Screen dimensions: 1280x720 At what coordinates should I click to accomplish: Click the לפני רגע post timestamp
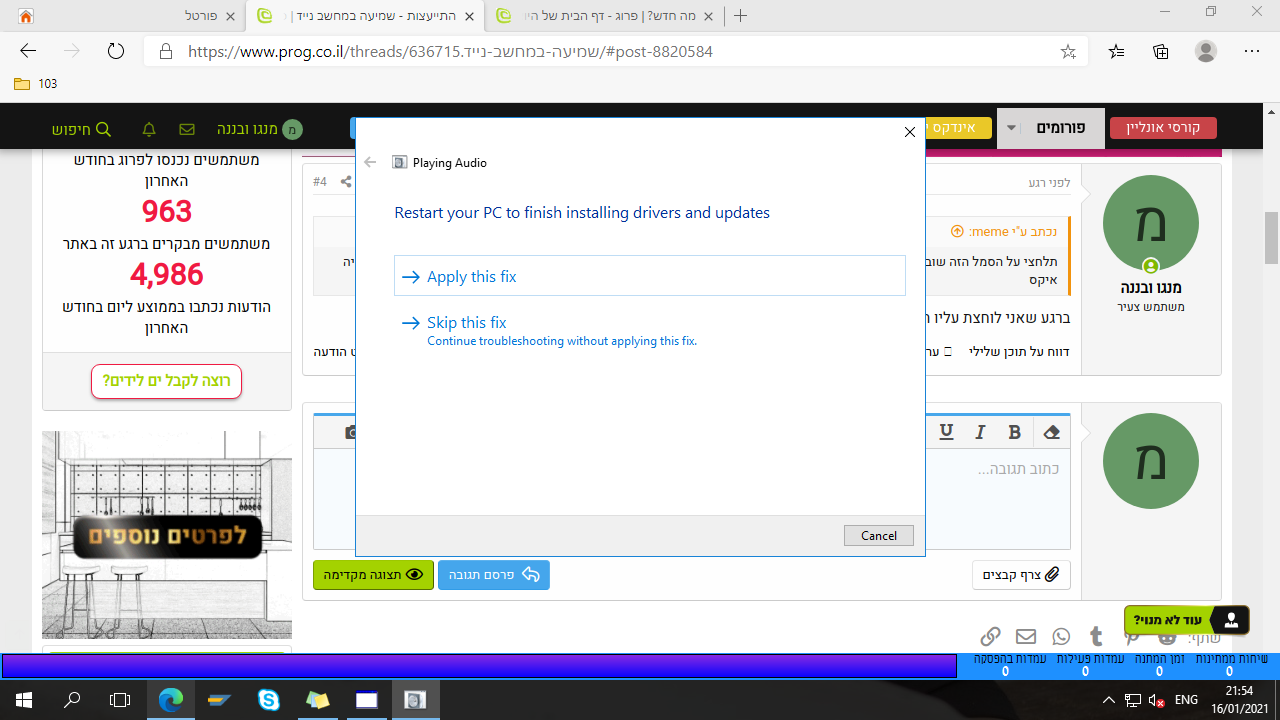coord(1049,183)
